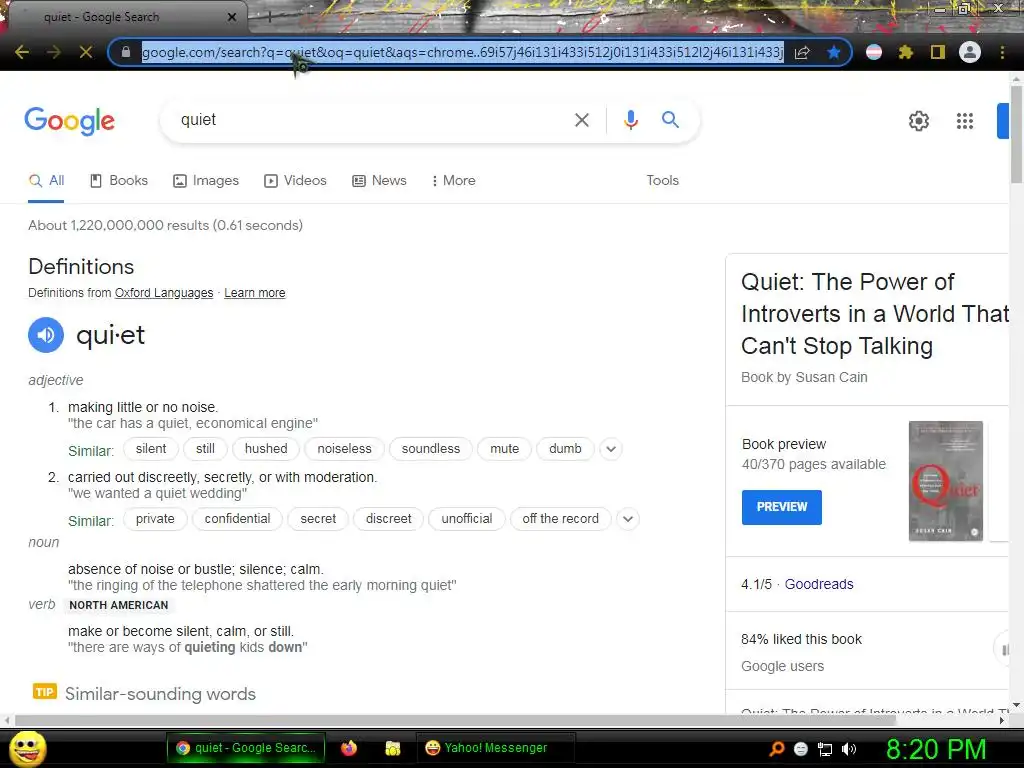Launch Firefox from the taskbar
This screenshot has height=768, width=1024.
(x=349, y=748)
